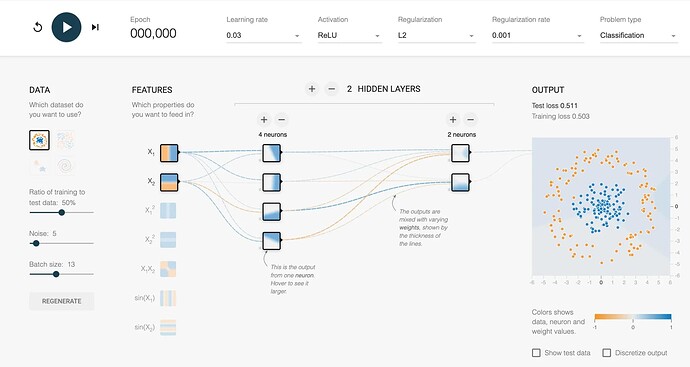This screenshot has height=367, width=690.
Task: Select second neuron in 4-neuron layer
Action: [x=272, y=183]
